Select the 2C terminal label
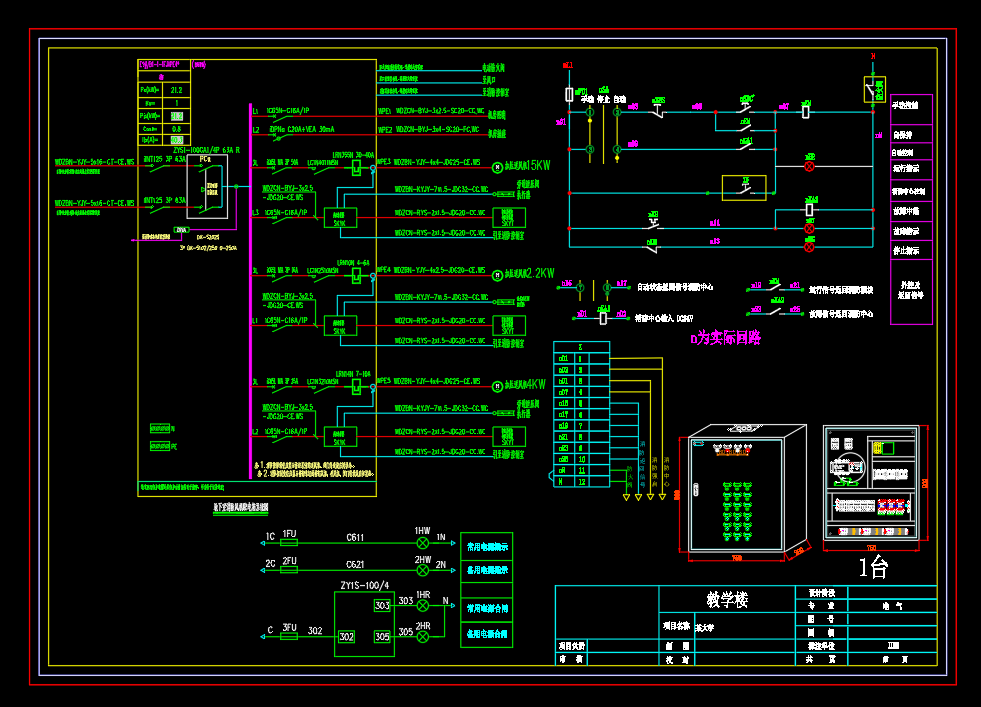 click(270, 564)
